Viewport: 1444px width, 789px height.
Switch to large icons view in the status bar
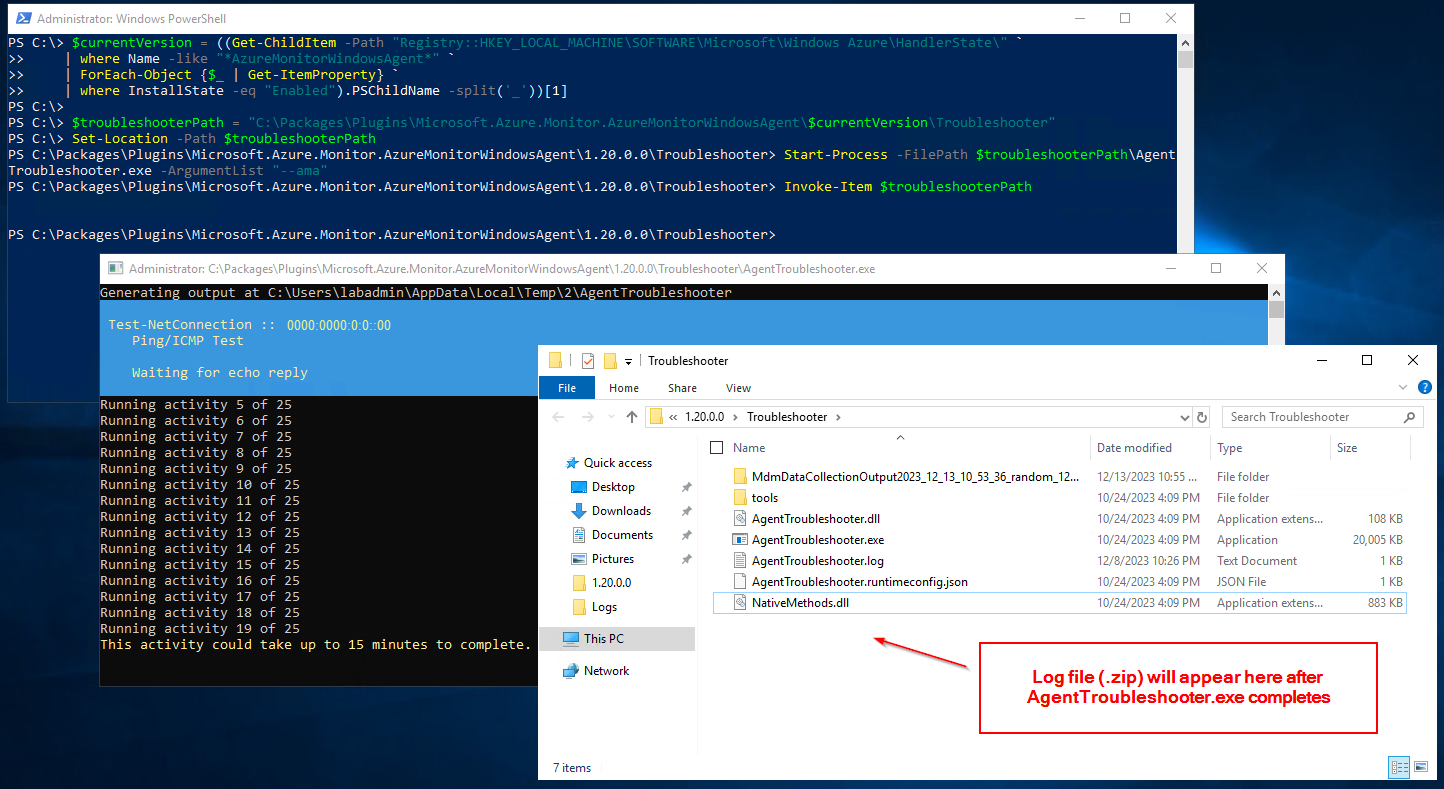1420,767
